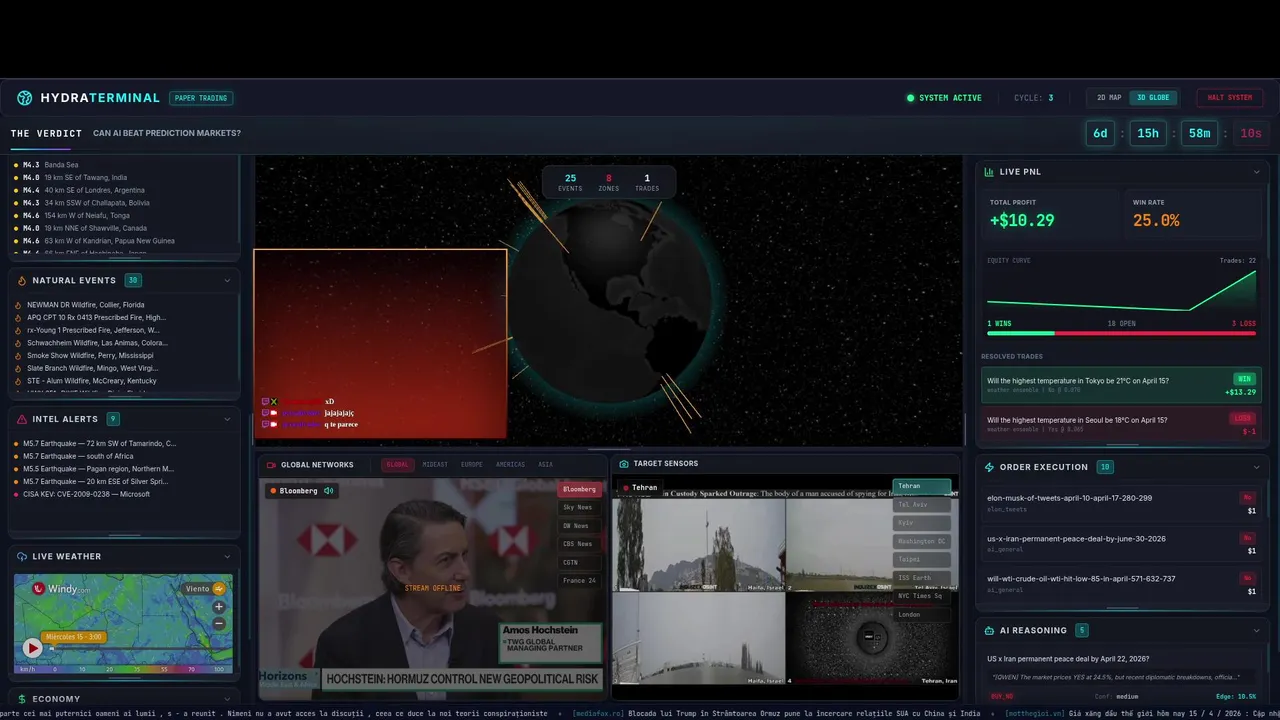The height and width of the screenshot is (720, 1280).
Task: Click the NEWMAN DR Wildfire flame icon
Action: point(18,305)
